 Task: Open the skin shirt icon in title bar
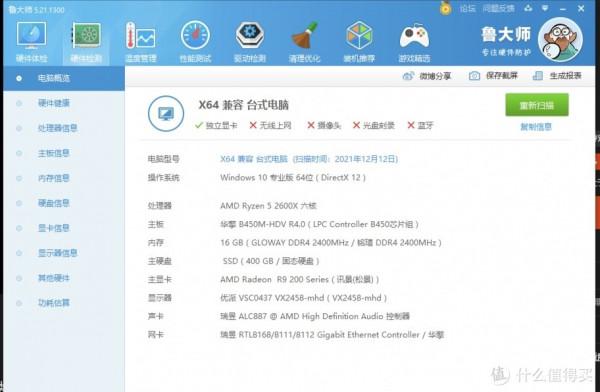pyautogui.click(x=528, y=8)
